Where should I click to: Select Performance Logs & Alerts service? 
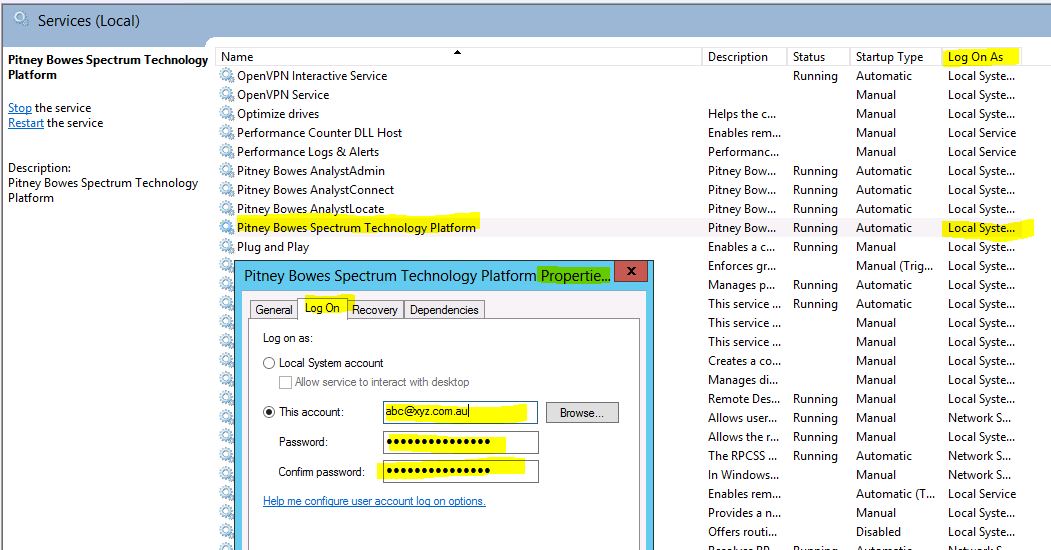click(x=620, y=151)
